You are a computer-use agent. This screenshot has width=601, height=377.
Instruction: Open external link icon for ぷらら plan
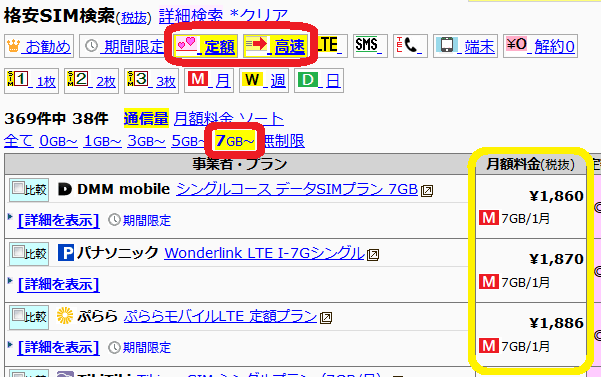click(326, 318)
